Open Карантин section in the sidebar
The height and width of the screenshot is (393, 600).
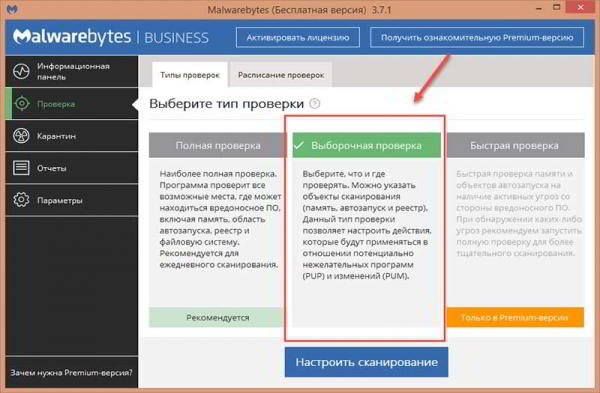pyautogui.click(x=72, y=135)
